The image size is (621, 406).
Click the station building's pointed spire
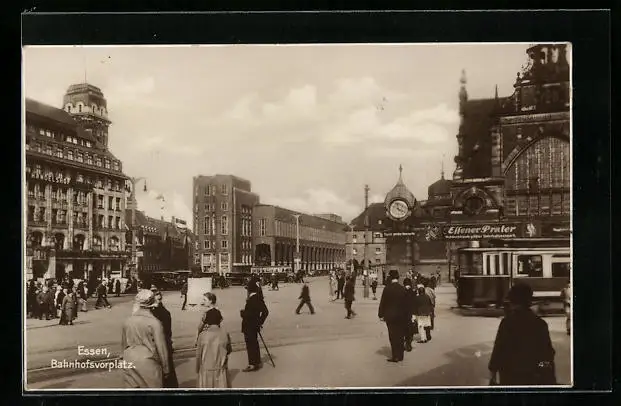pyautogui.click(x=463, y=90)
